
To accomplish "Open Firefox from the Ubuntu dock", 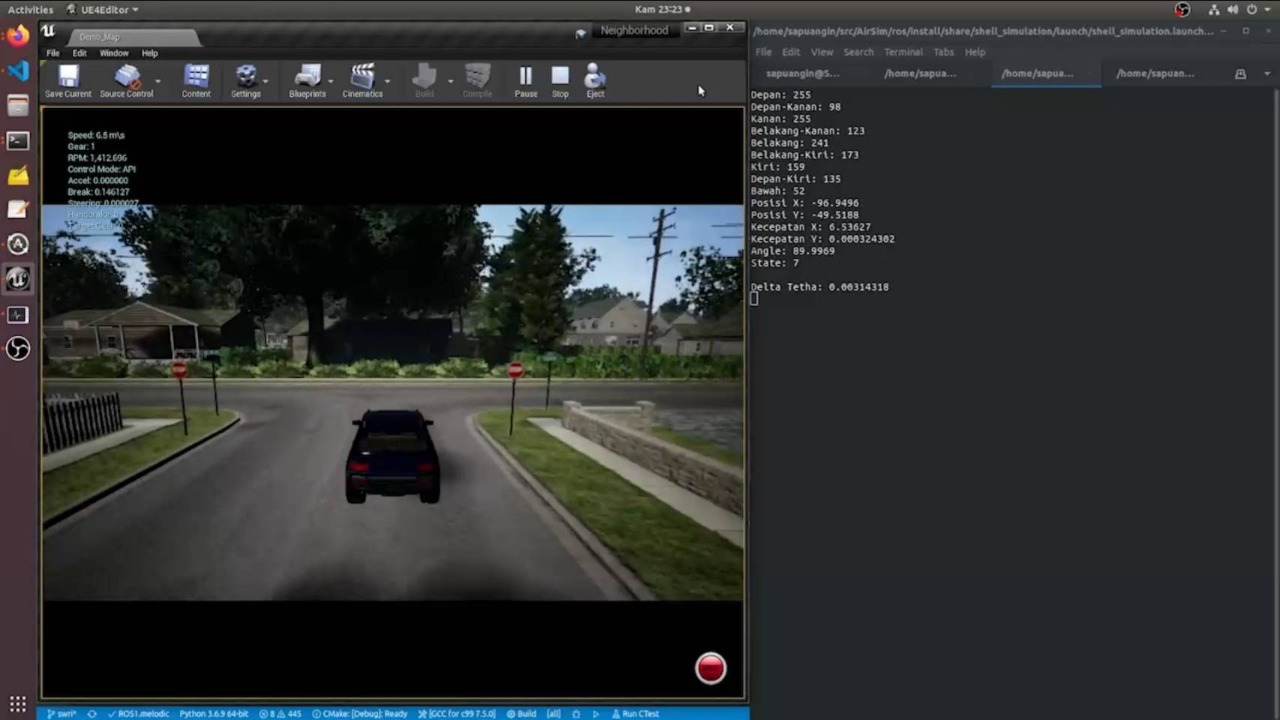I will (x=18, y=37).
